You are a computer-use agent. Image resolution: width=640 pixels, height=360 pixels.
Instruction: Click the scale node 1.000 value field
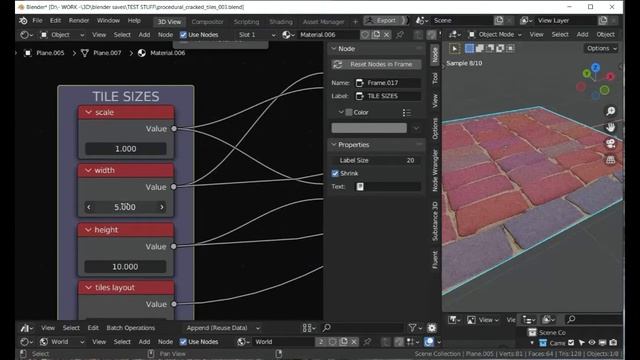(126, 149)
